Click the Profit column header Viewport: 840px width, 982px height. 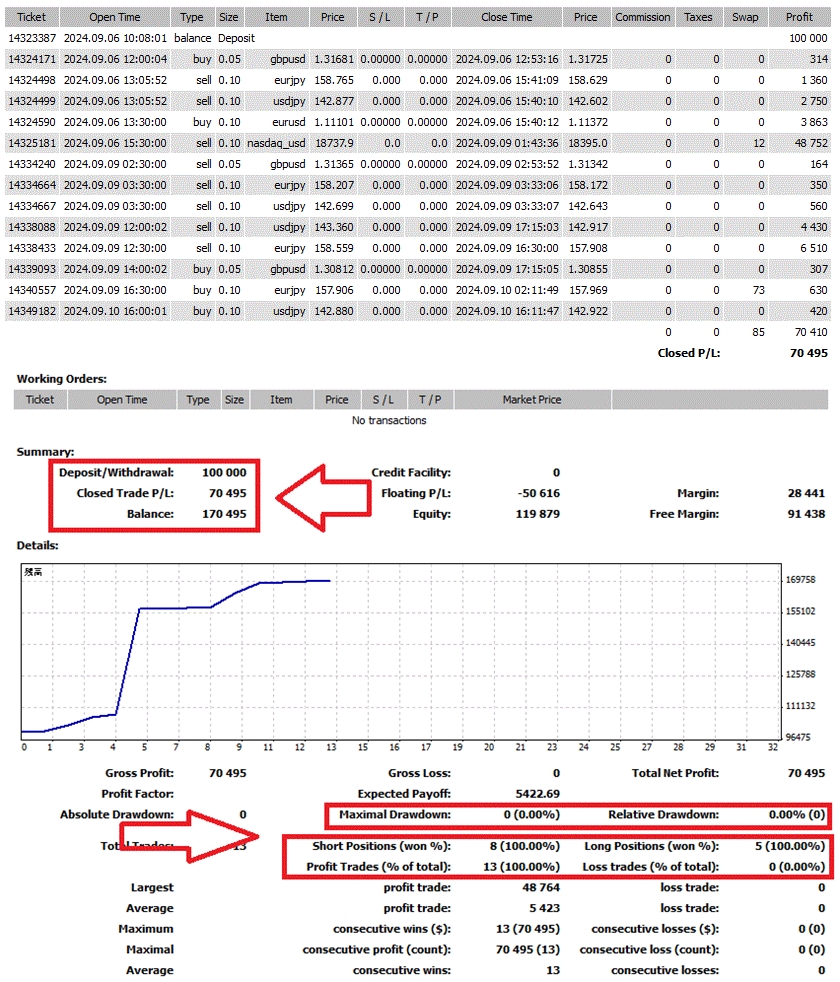[799, 17]
